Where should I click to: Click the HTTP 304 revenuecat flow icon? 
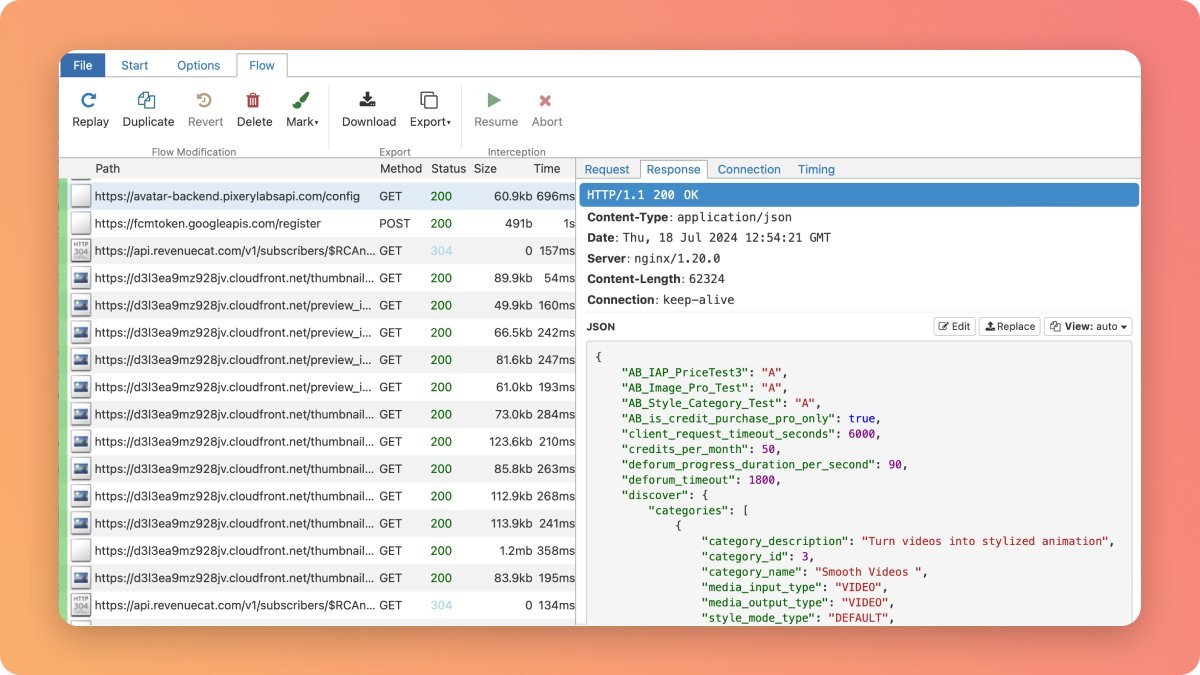[81, 251]
